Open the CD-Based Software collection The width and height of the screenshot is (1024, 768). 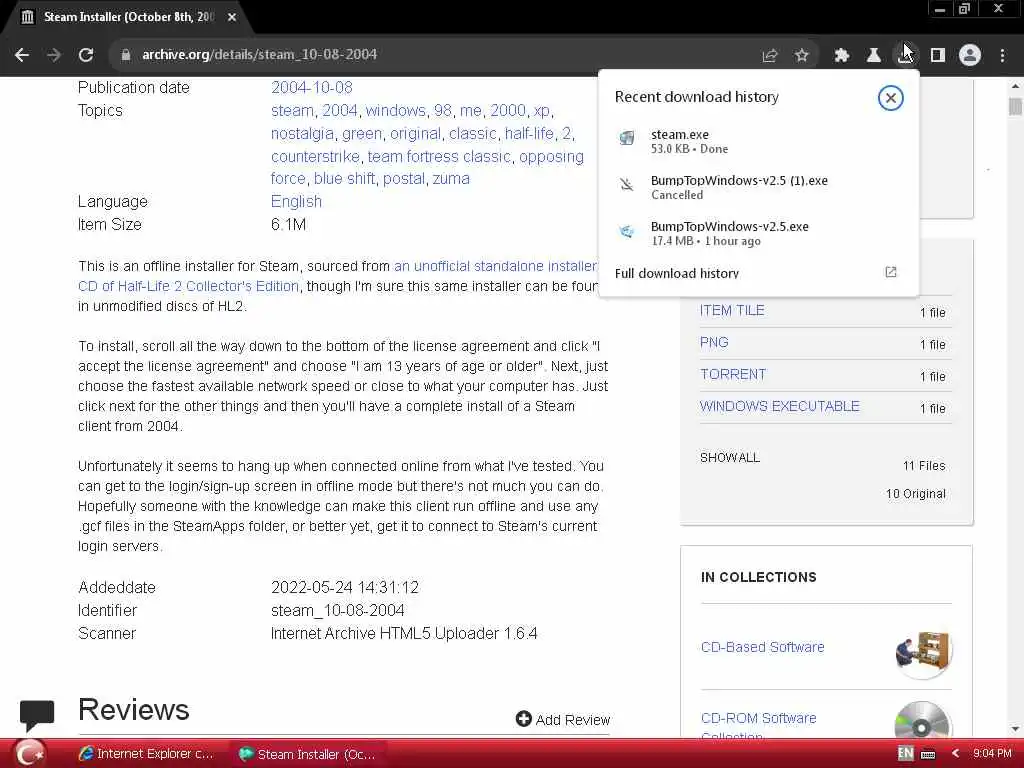[762, 647]
